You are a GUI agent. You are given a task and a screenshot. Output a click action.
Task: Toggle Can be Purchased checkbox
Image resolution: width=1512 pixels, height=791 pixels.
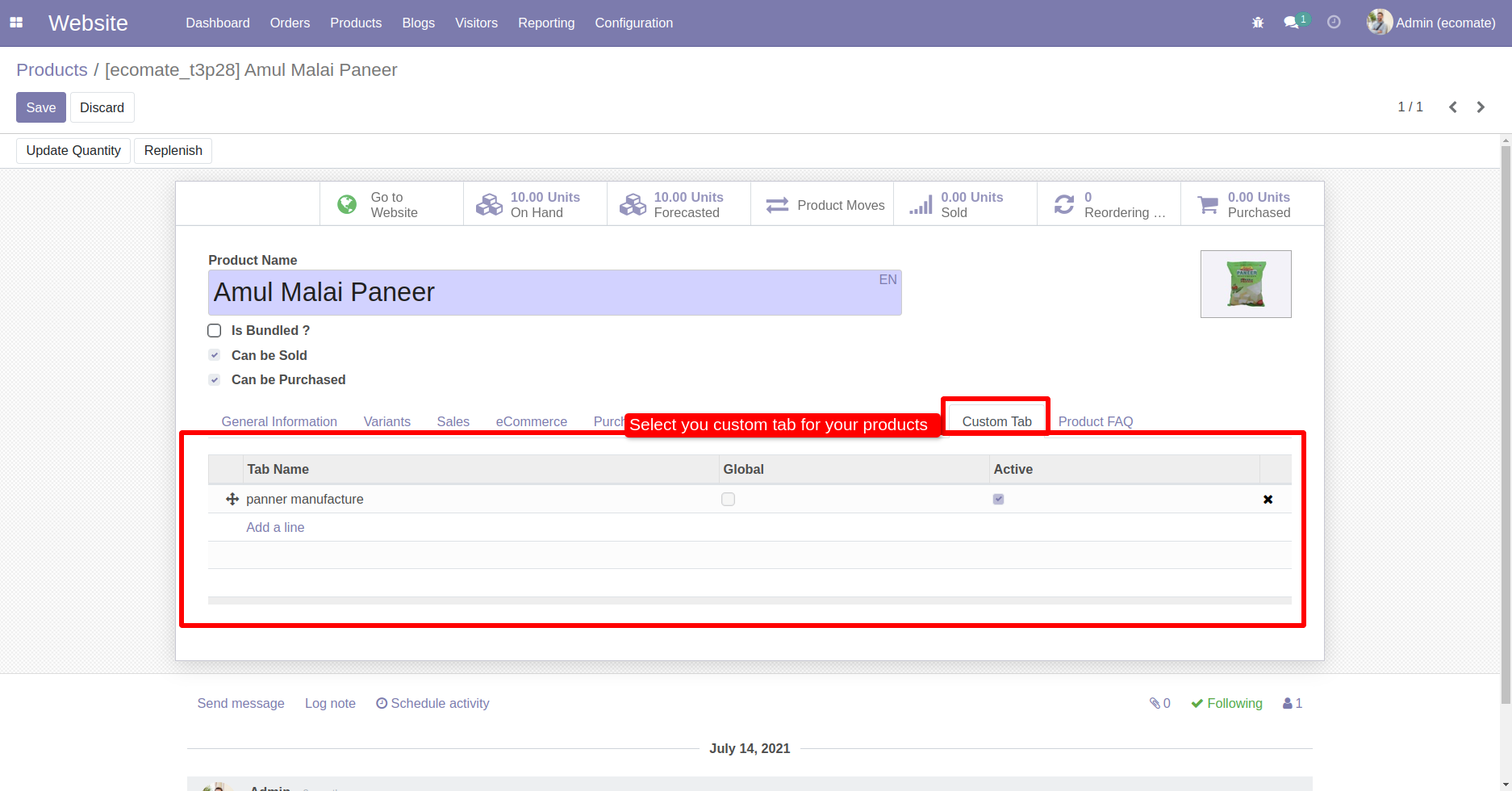(x=215, y=379)
